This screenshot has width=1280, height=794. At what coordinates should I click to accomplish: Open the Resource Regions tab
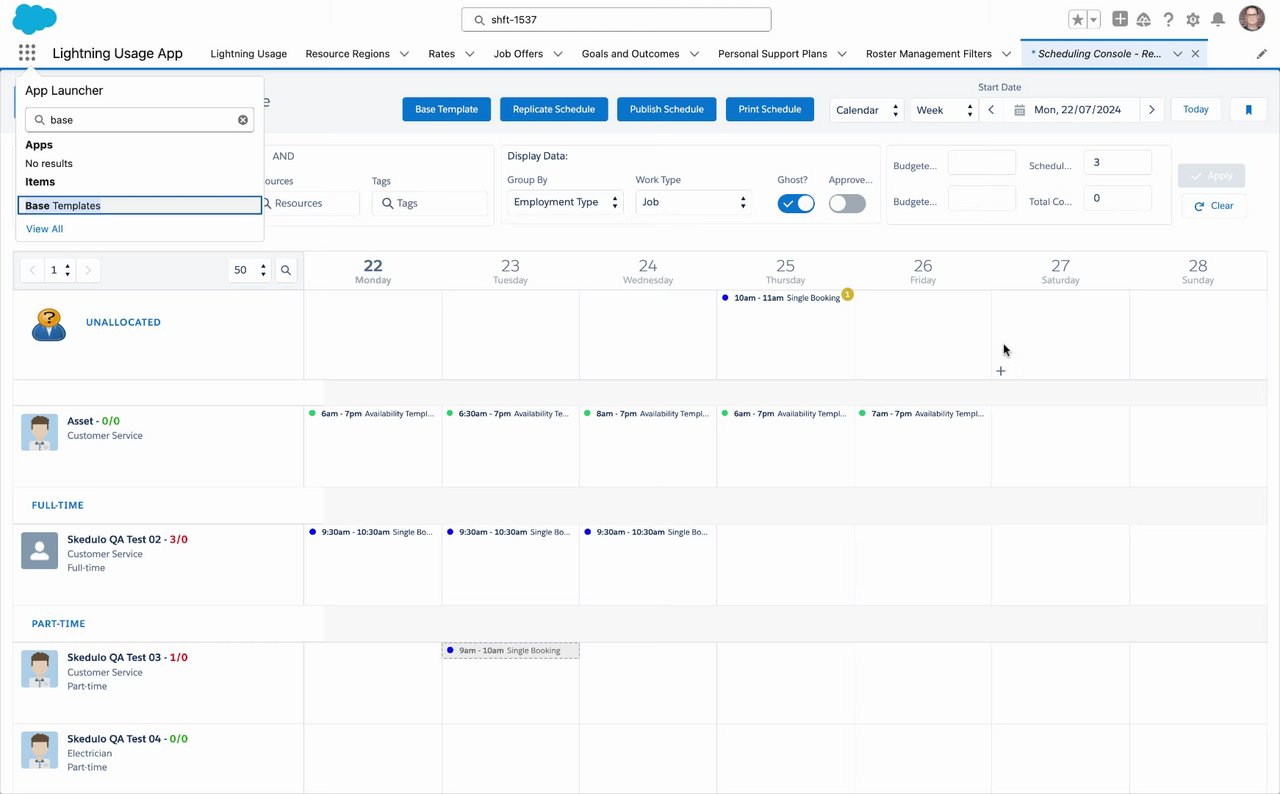pos(348,54)
